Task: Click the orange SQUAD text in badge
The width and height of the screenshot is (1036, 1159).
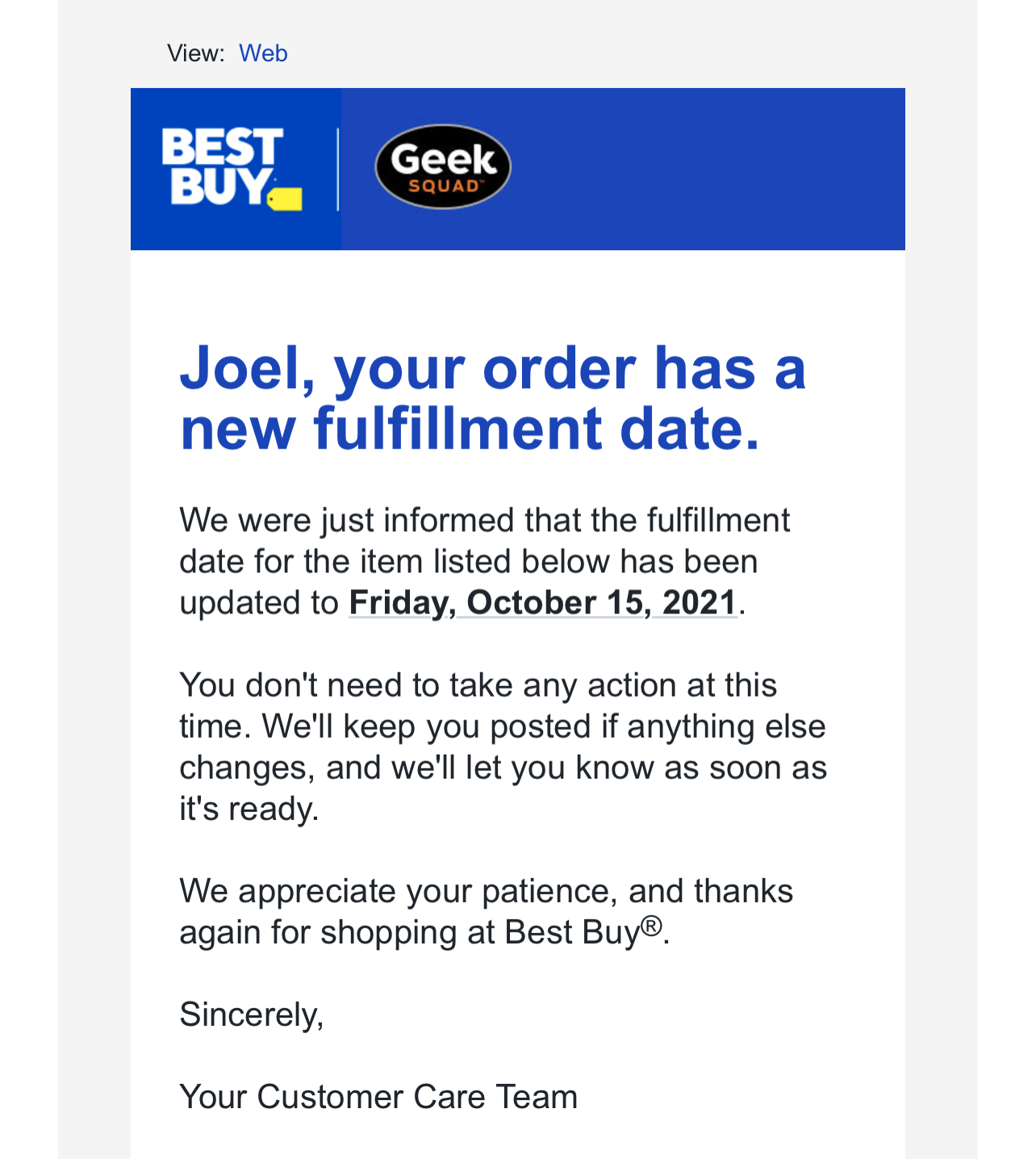Action: click(x=444, y=186)
